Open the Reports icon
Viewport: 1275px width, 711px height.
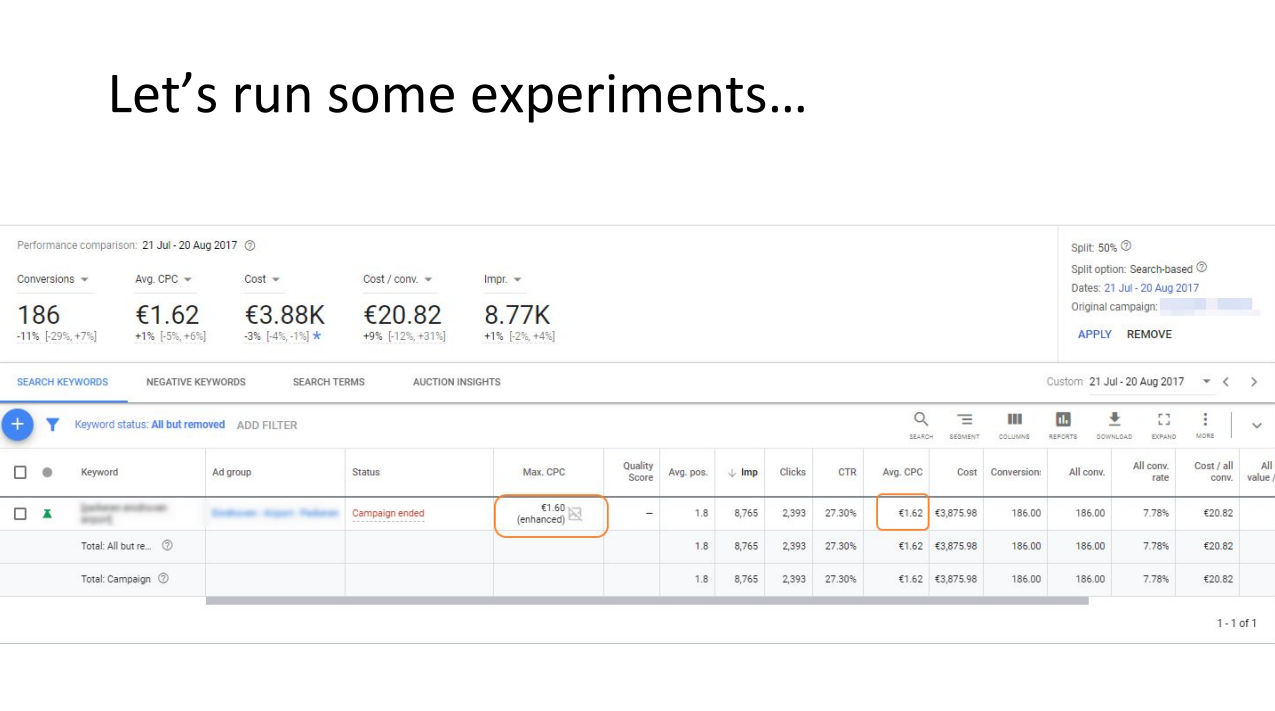[x=1063, y=425]
